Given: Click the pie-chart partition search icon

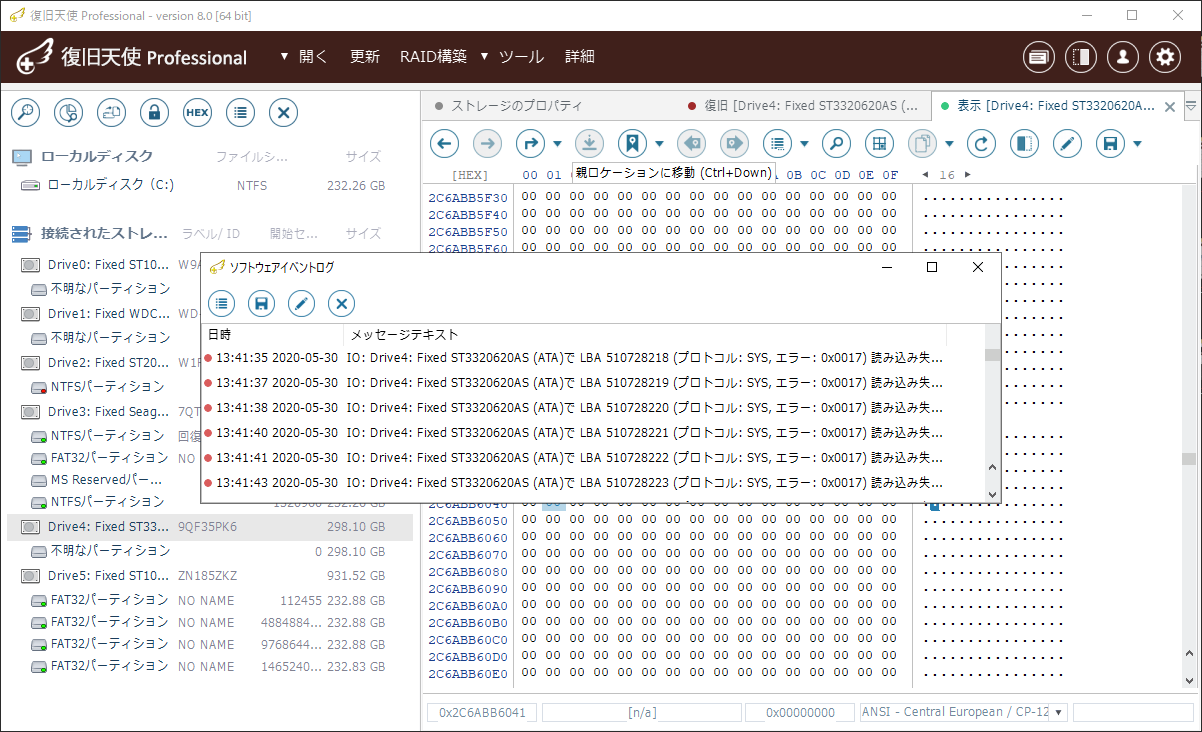Looking at the screenshot, I should pos(68,113).
